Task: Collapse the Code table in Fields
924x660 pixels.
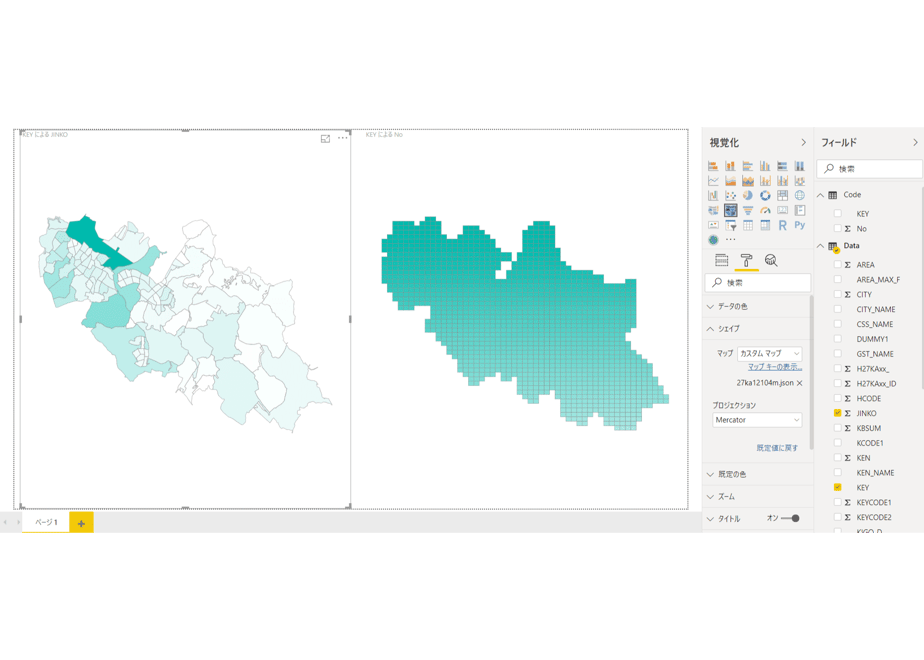Action: pos(820,194)
